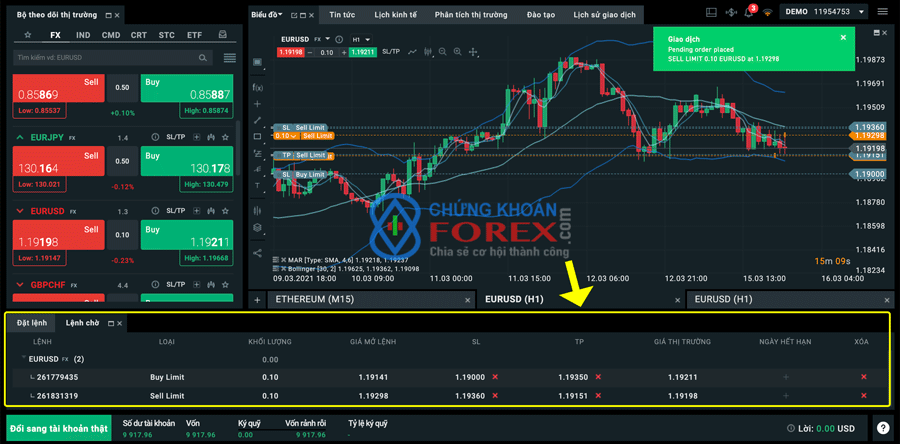Open the chart layers icon in sidebar
Image resolution: width=900 pixels, height=444 pixels.
[257, 228]
